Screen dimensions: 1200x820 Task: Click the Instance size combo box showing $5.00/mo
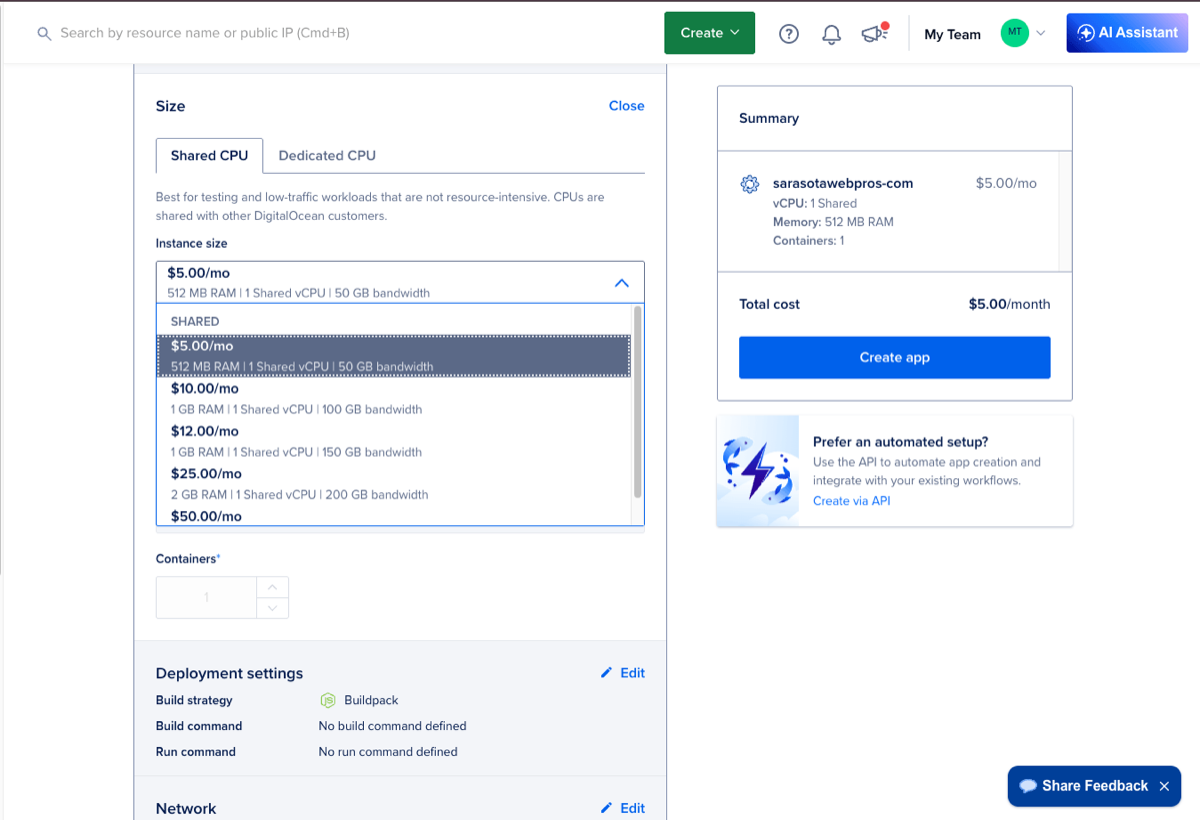pos(400,282)
